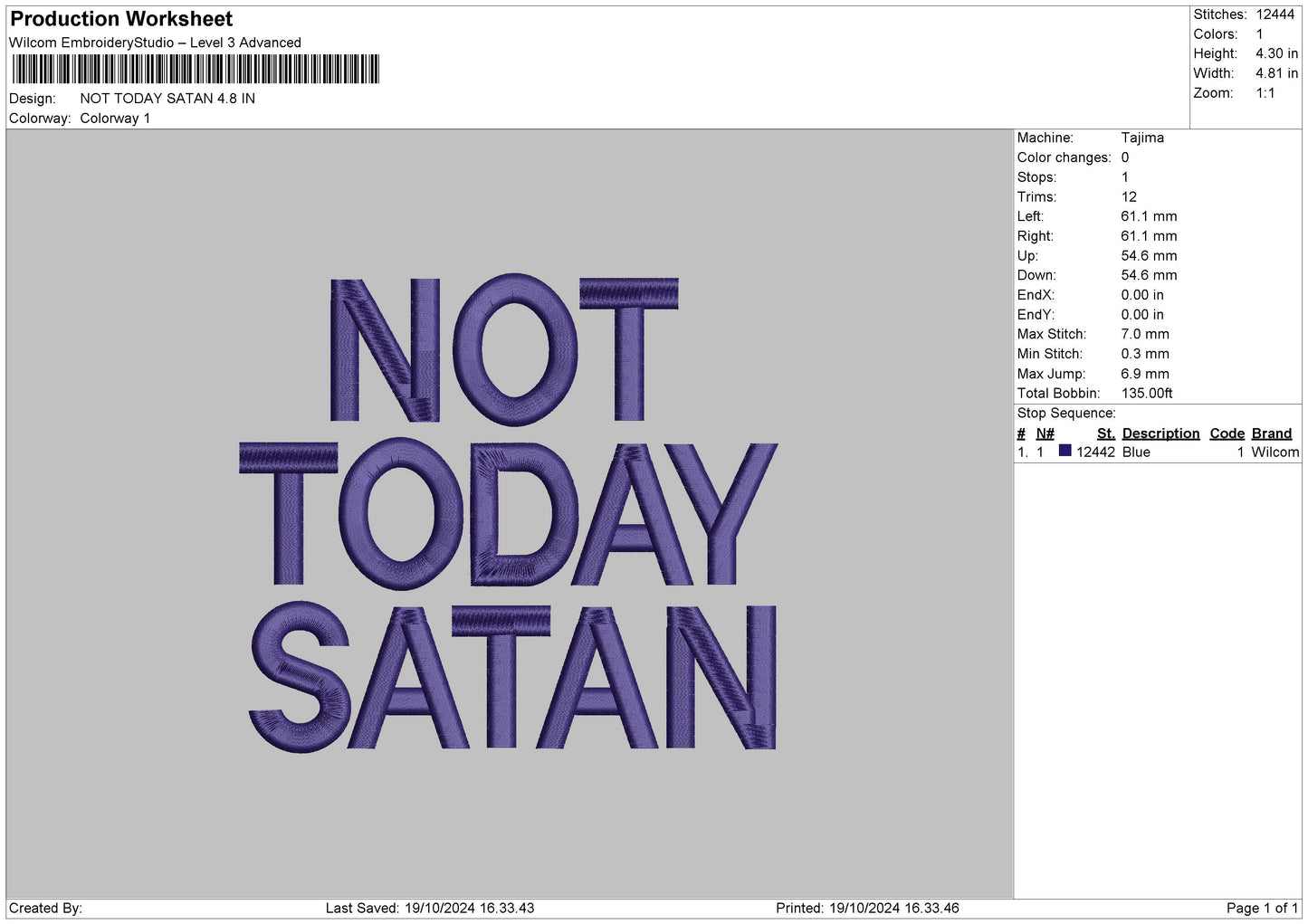Viewport: 1308px width, 924px height.
Task: Click the blue thread color swatch
Action: coord(1065,451)
